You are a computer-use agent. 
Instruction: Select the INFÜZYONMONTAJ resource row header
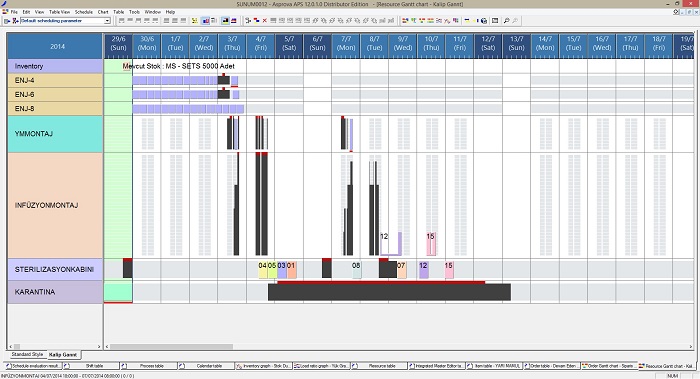(55, 205)
